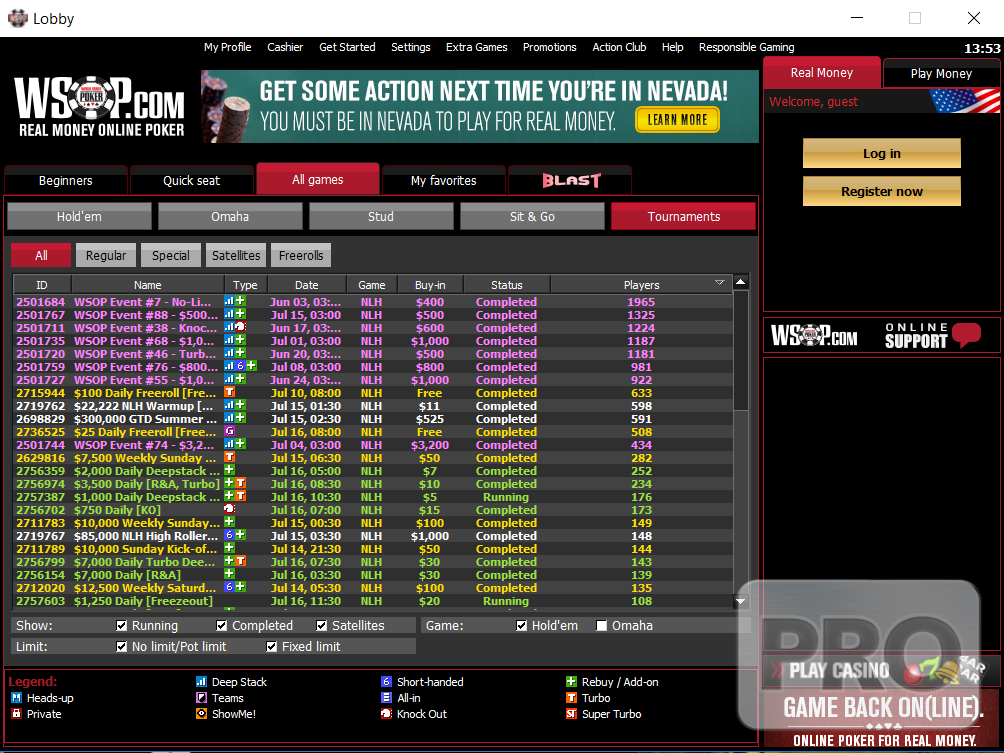Toggle the No limit/Pot limit checkbox

tap(122, 647)
